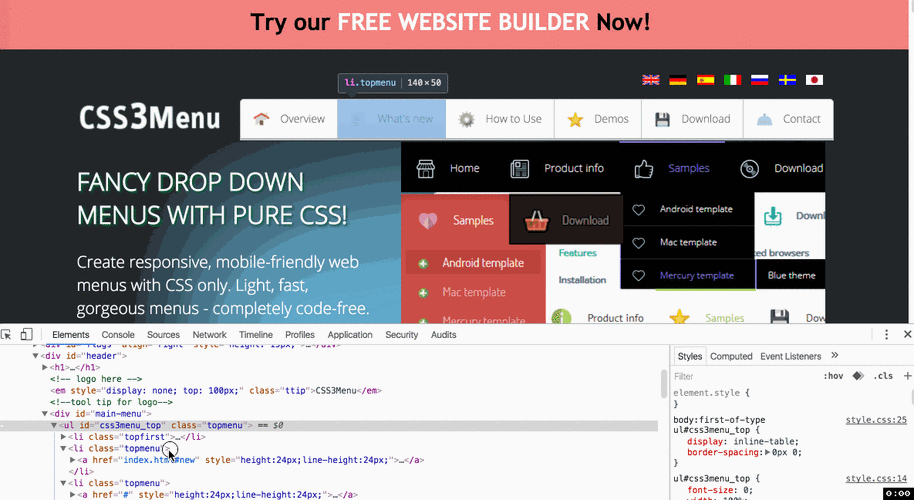Collapse the div id="main-menu" node
The height and width of the screenshot is (500, 914).
pyautogui.click(x=45, y=414)
